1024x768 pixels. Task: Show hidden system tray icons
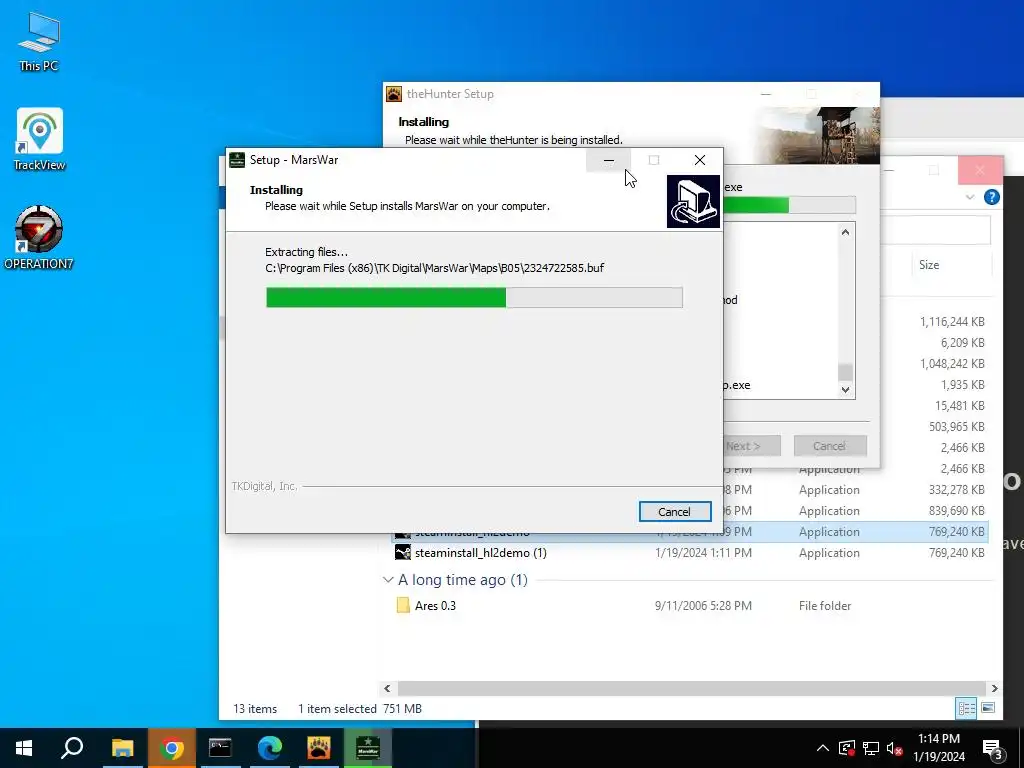click(823, 748)
